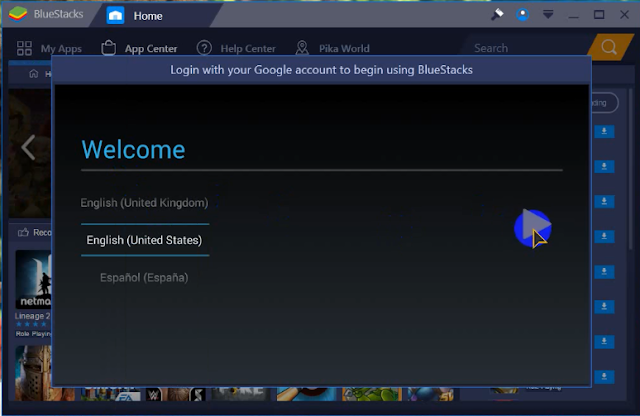Open the Help Center tab
640x416 pixels.
236,48
